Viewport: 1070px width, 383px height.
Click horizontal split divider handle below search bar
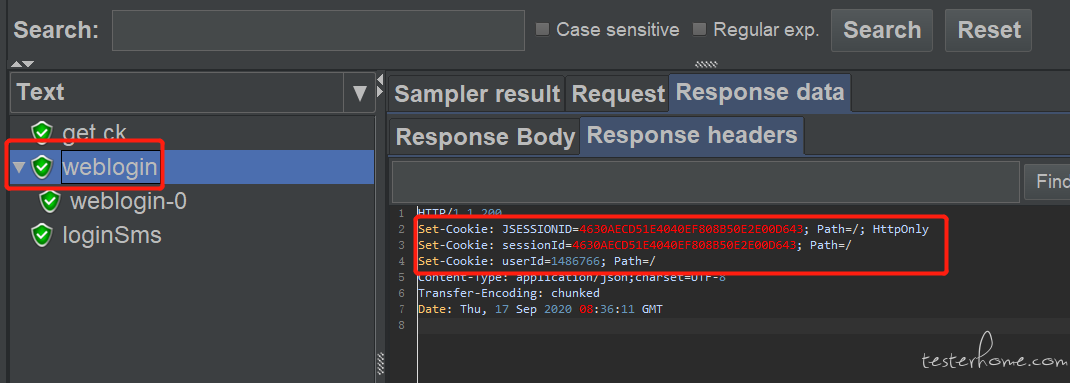[x=706, y=65]
